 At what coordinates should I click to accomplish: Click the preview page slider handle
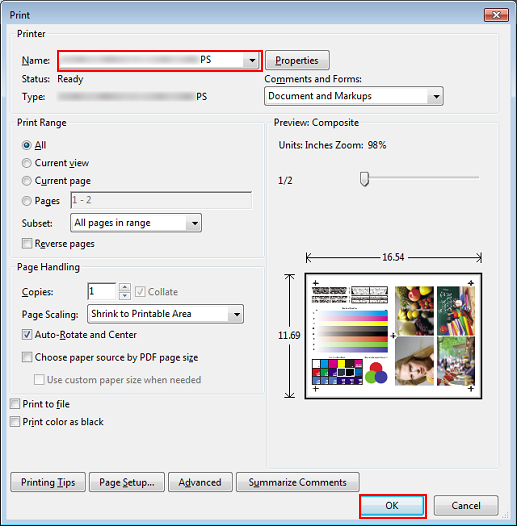[x=364, y=179]
